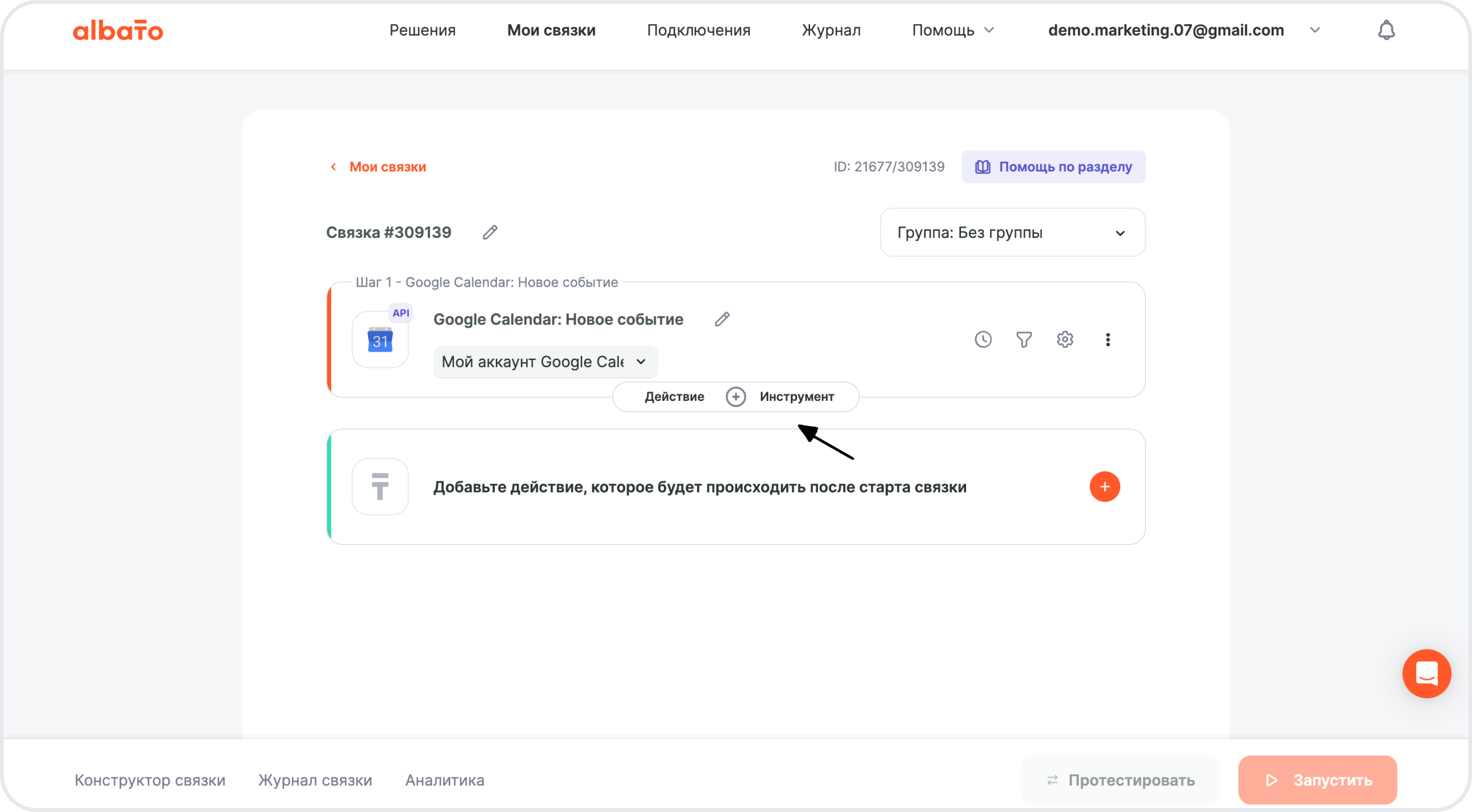The height and width of the screenshot is (812, 1472).
Task: Expand the Группа: Без группы dropdown
Action: coord(1012,233)
